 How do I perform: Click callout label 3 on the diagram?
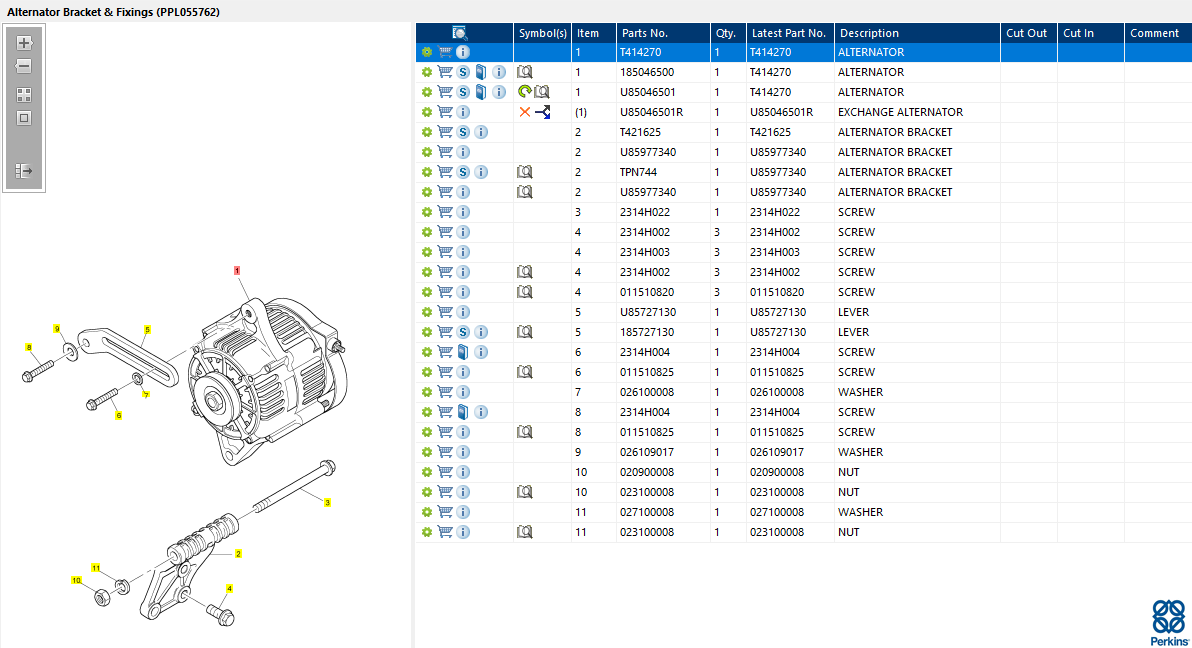327,503
